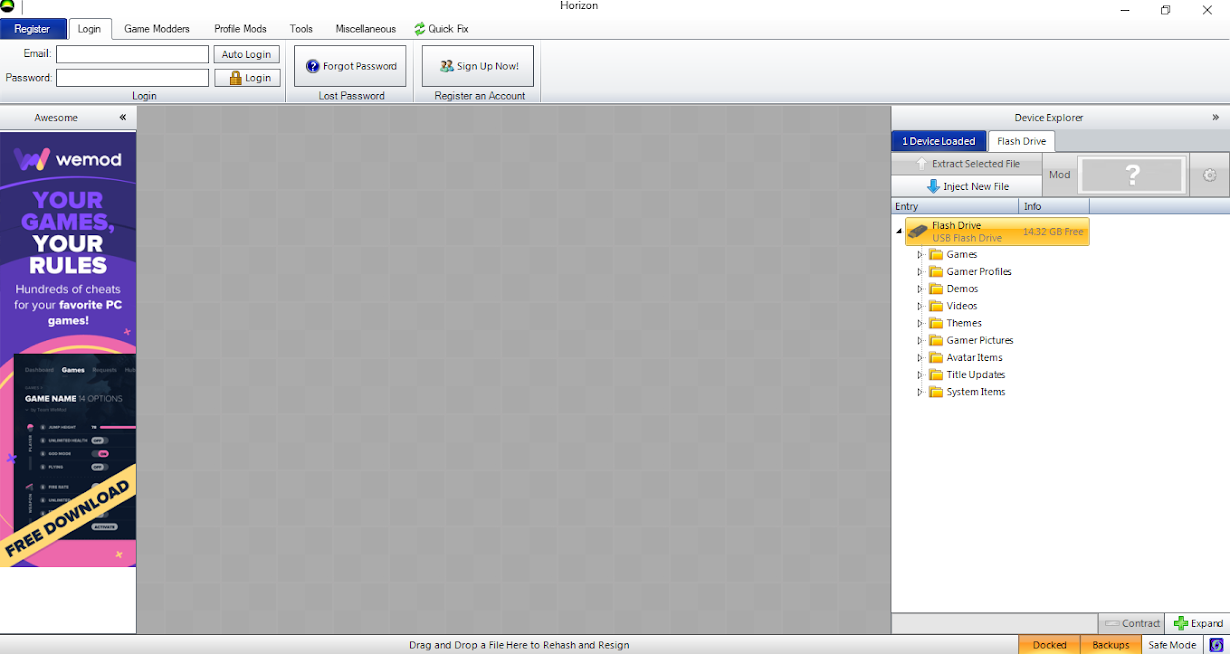Screen dimensions: 1230x654
Task: Expand the Games folder
Action: [x=919, y=254]
